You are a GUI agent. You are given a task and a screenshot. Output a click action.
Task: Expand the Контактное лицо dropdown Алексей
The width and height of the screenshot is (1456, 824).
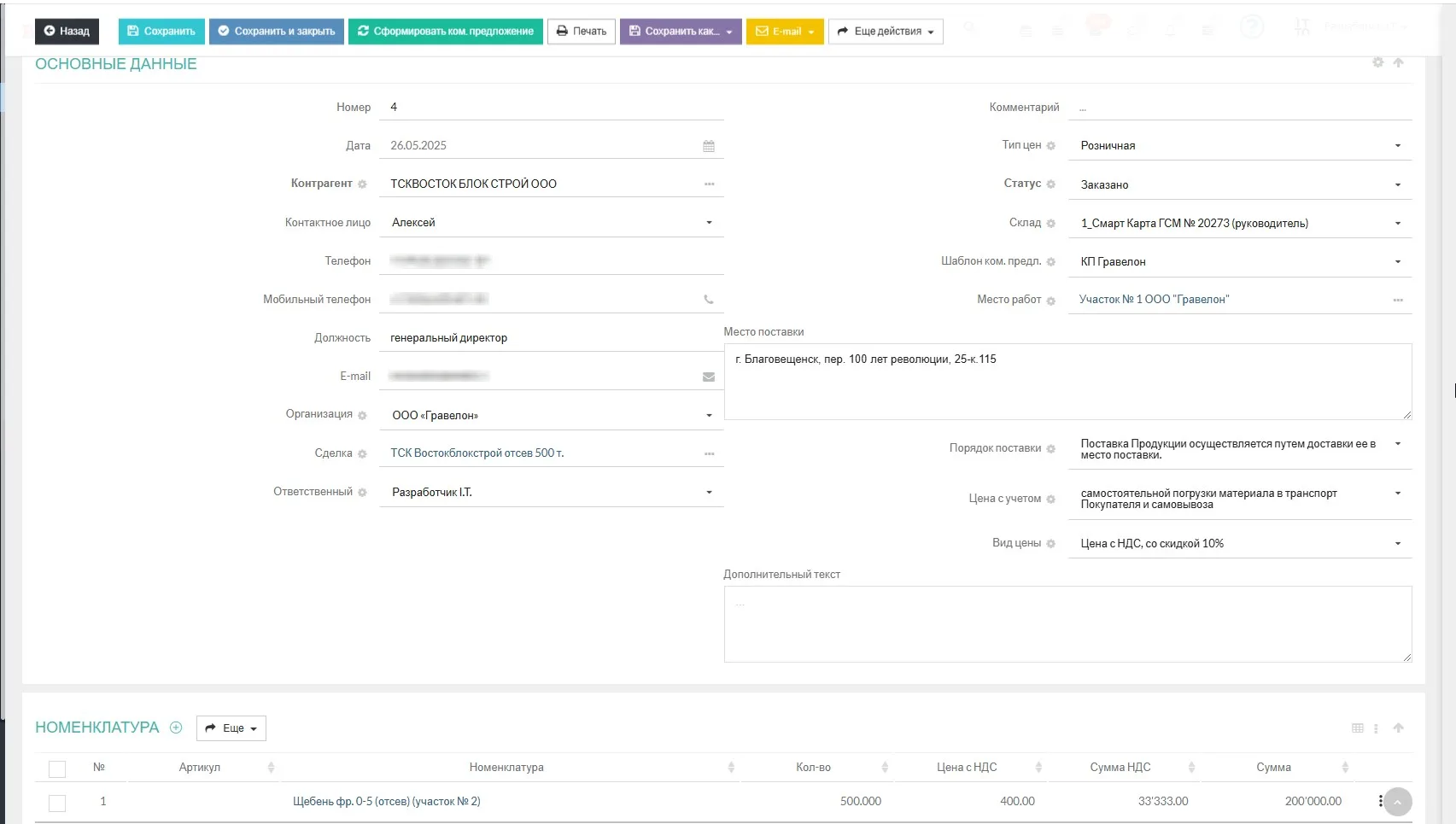pos(552,223)
